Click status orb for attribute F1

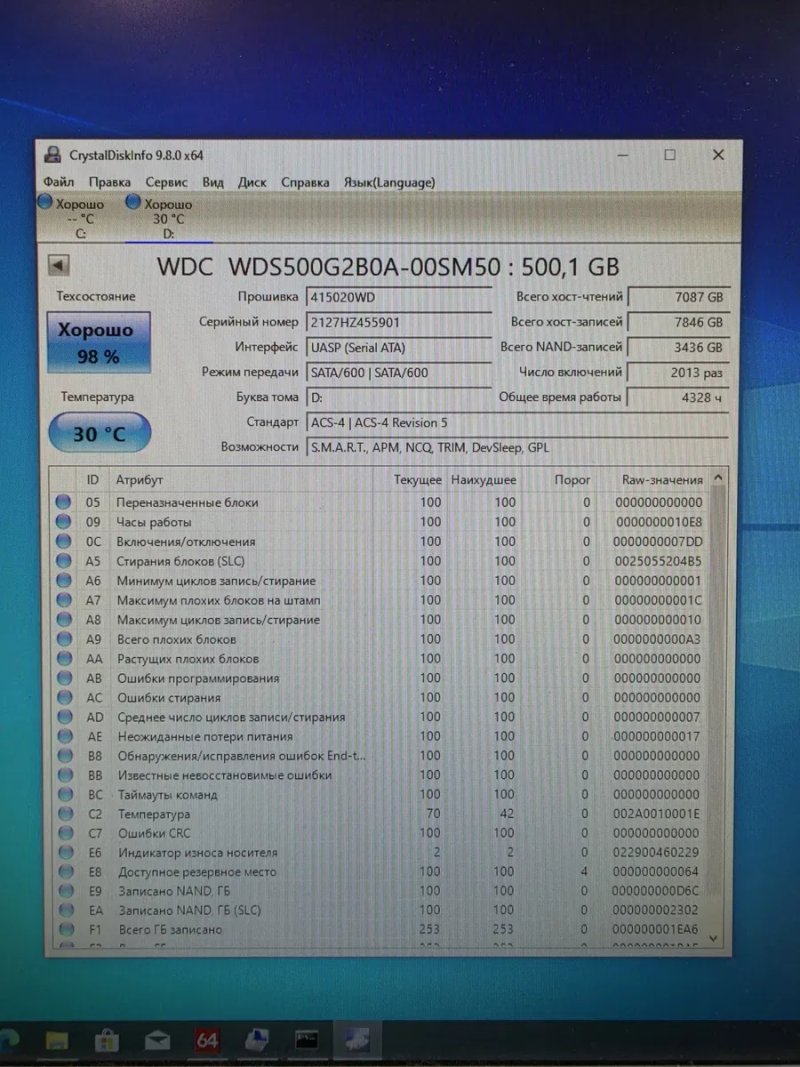coord(67,930)
